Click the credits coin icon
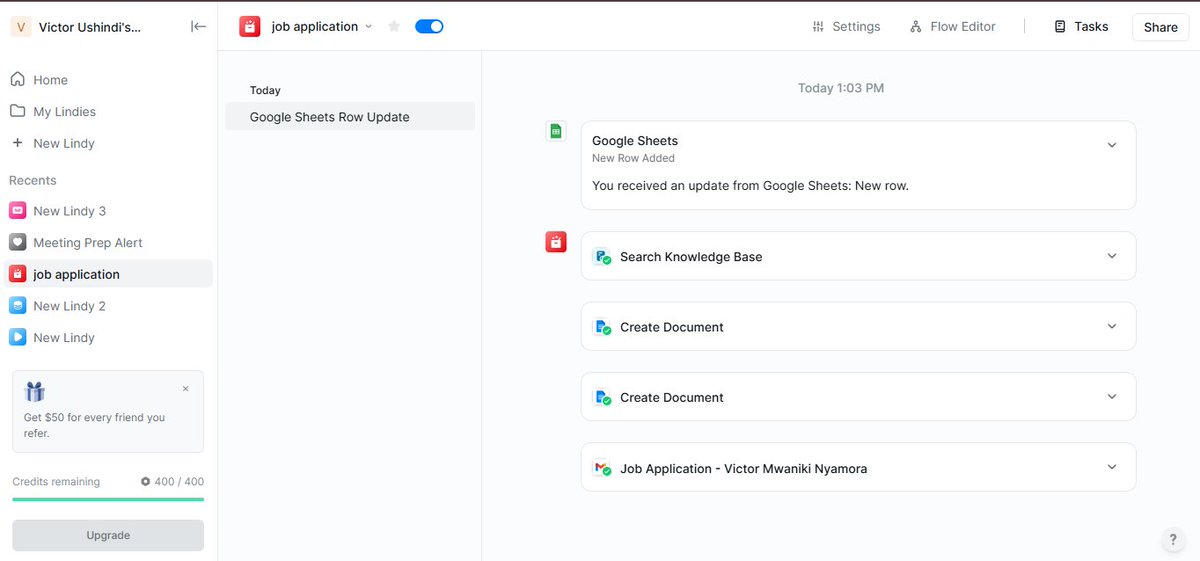 point(145,482)
